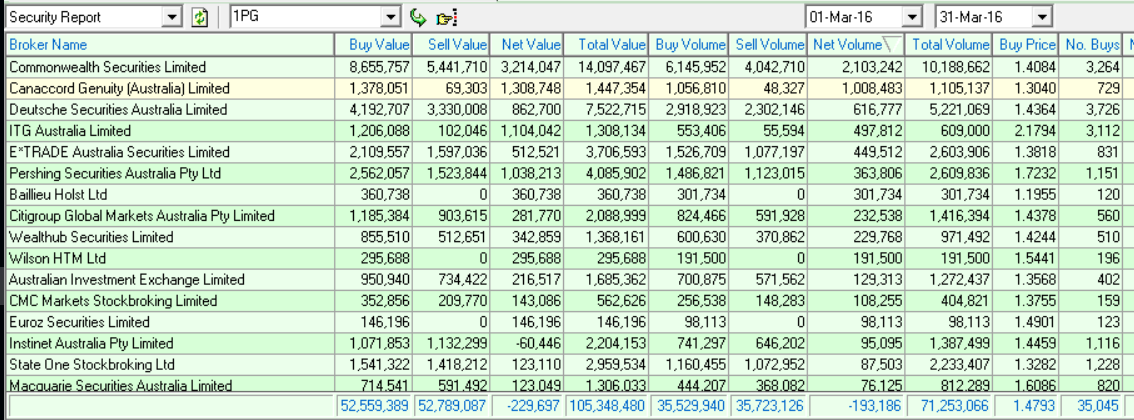
Task: Click into the 1PG security input field
Action: [306, 17]
